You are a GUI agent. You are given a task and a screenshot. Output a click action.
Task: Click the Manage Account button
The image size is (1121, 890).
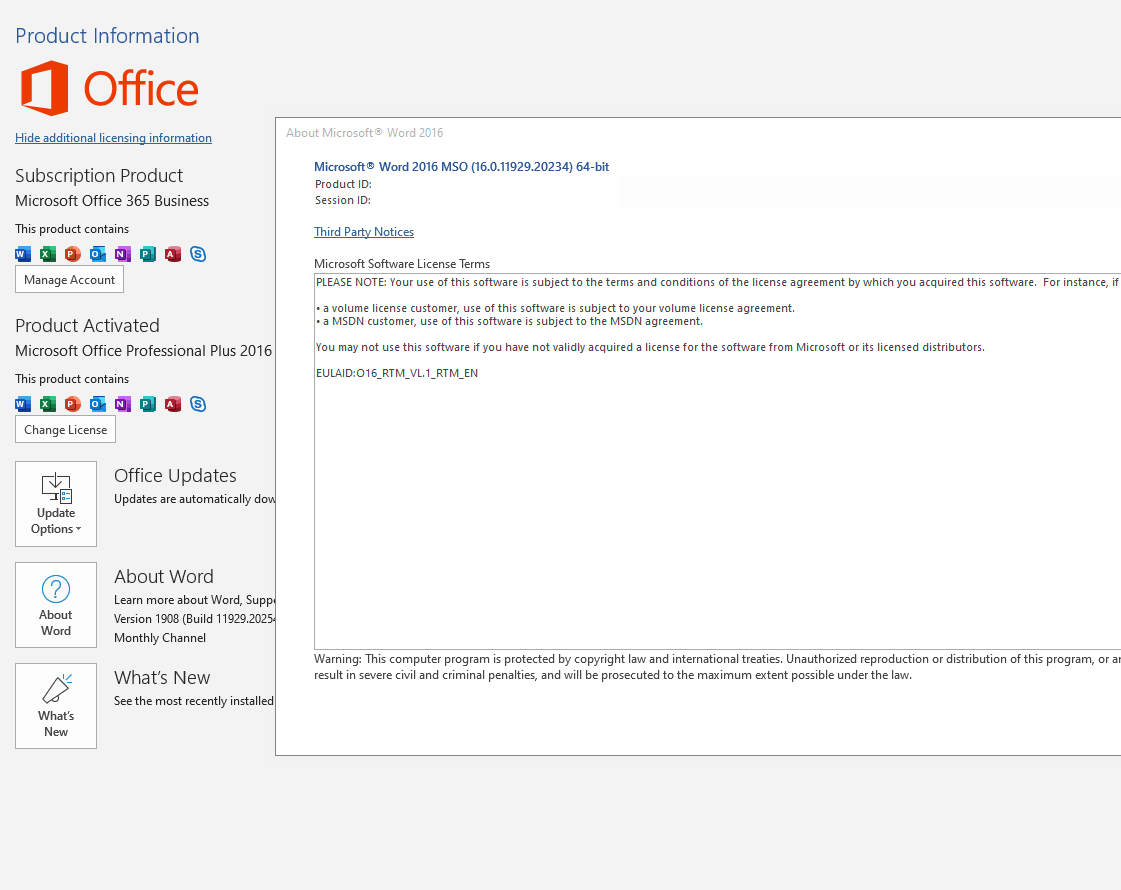(69, 280)
